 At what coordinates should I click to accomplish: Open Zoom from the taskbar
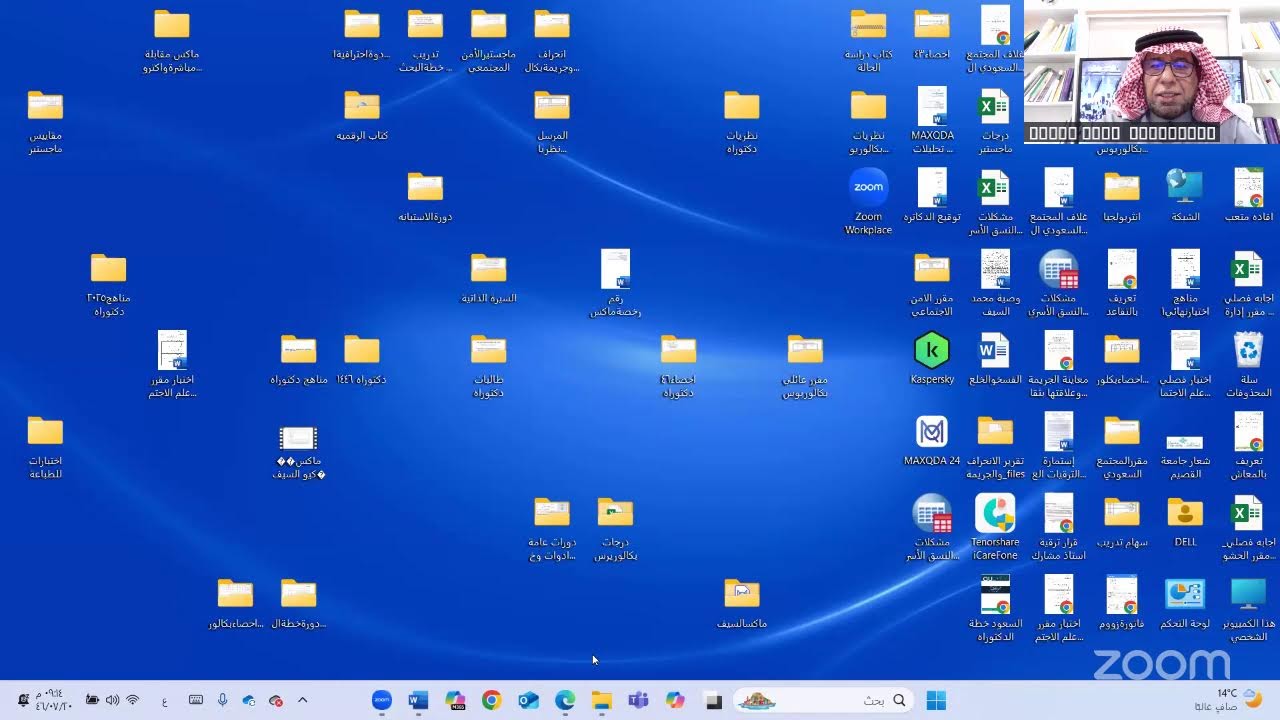pos(381,700)
